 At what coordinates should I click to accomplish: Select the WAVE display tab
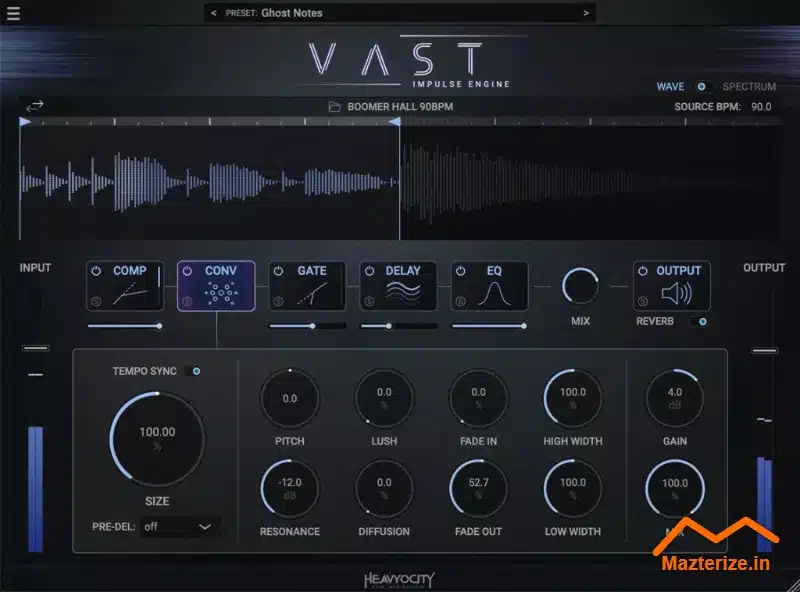[671, 86]
